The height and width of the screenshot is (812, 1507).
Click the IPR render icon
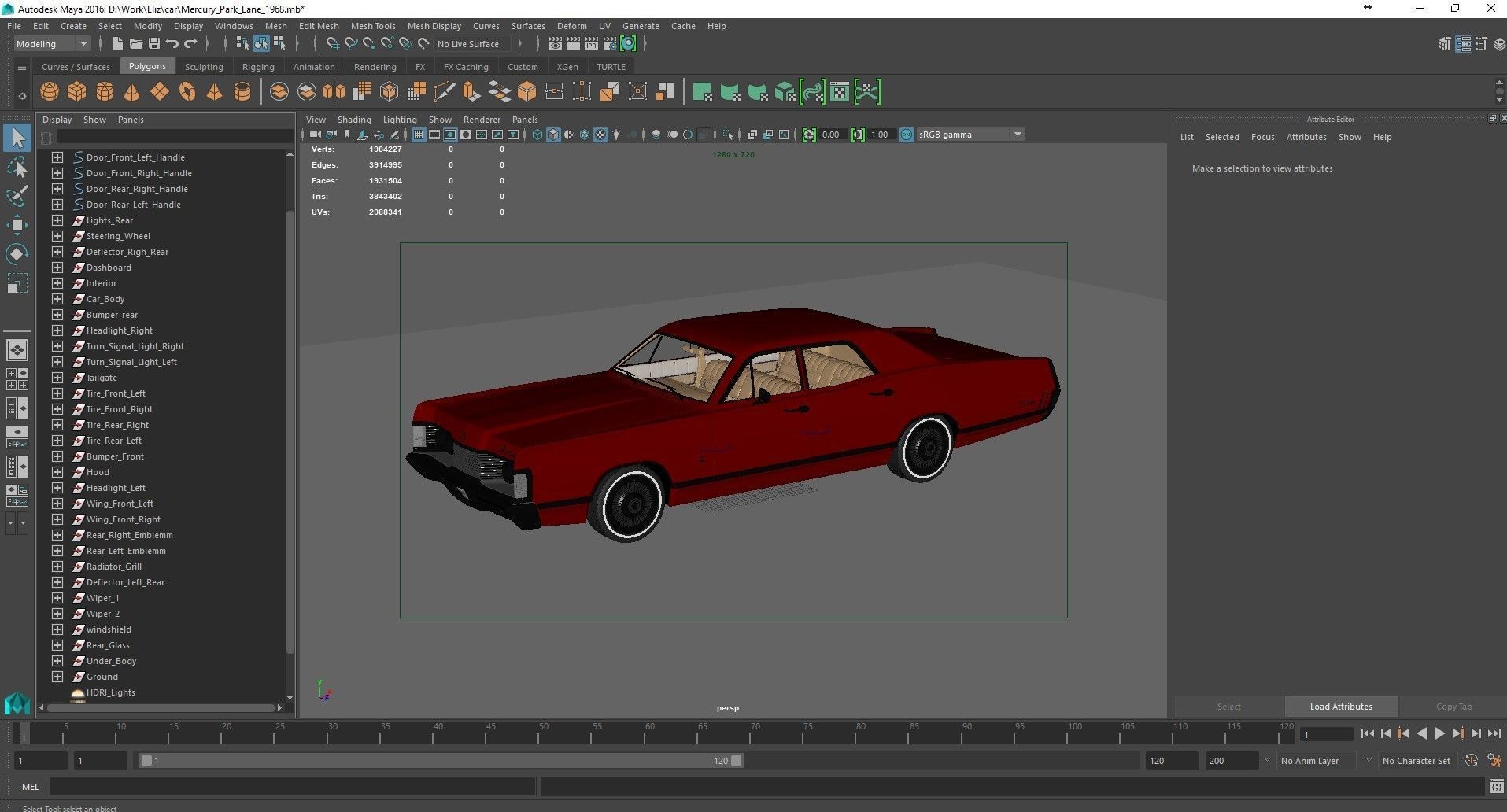tap(592, 44)
